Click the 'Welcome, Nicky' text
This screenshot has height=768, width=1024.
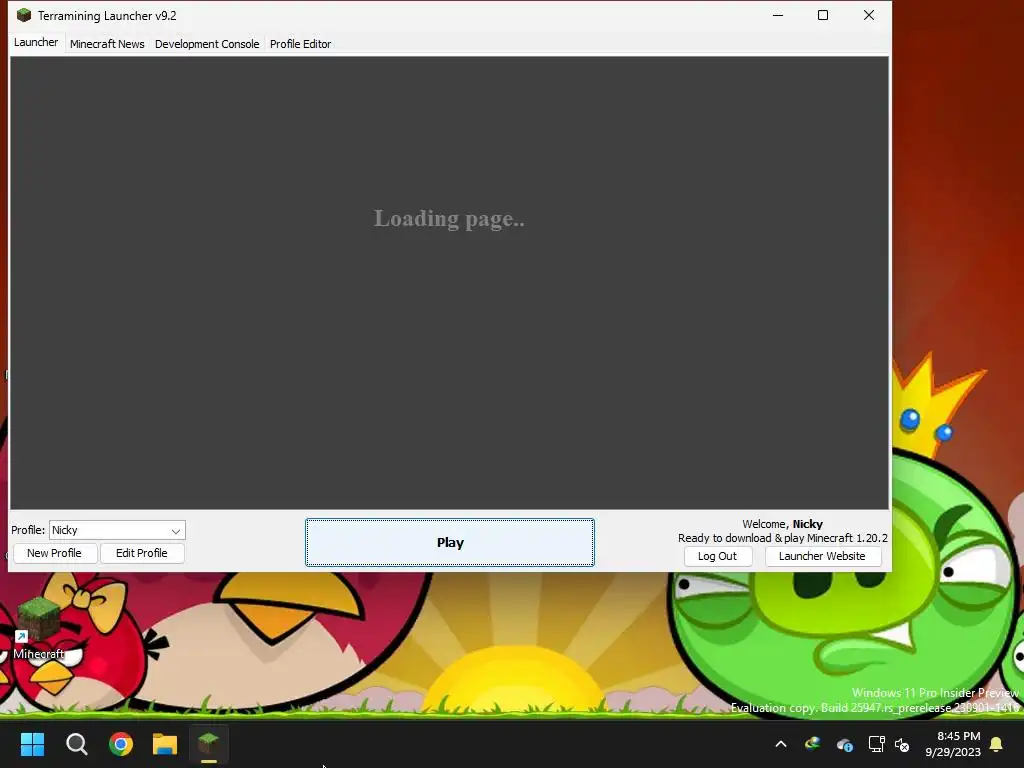pos(782,524)
